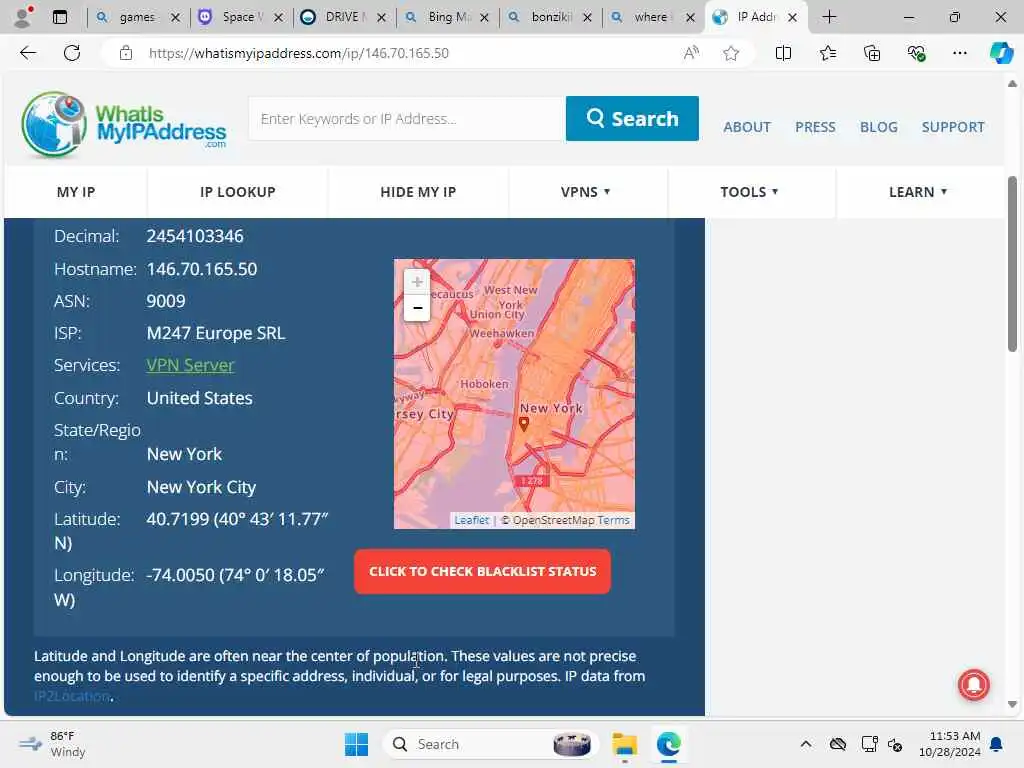
Task: Open the HIDE MY IP menu item
Action: 418,192
